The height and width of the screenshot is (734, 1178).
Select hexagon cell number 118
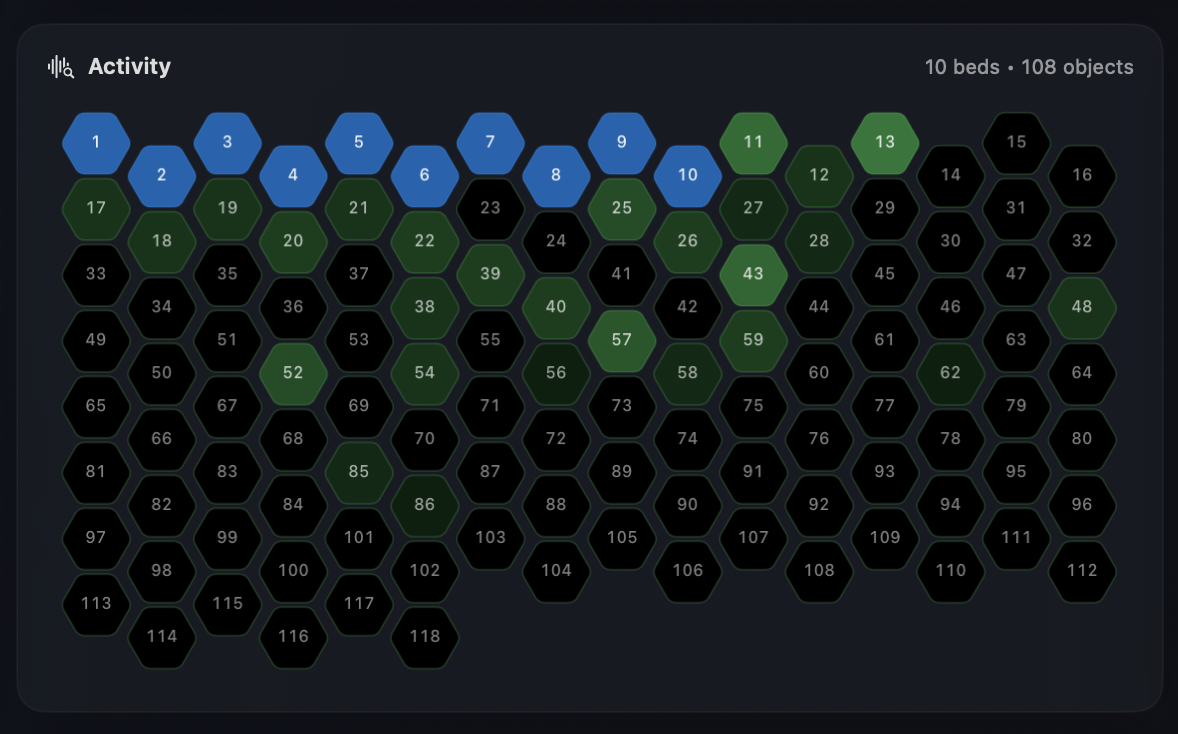click(425, 636)
